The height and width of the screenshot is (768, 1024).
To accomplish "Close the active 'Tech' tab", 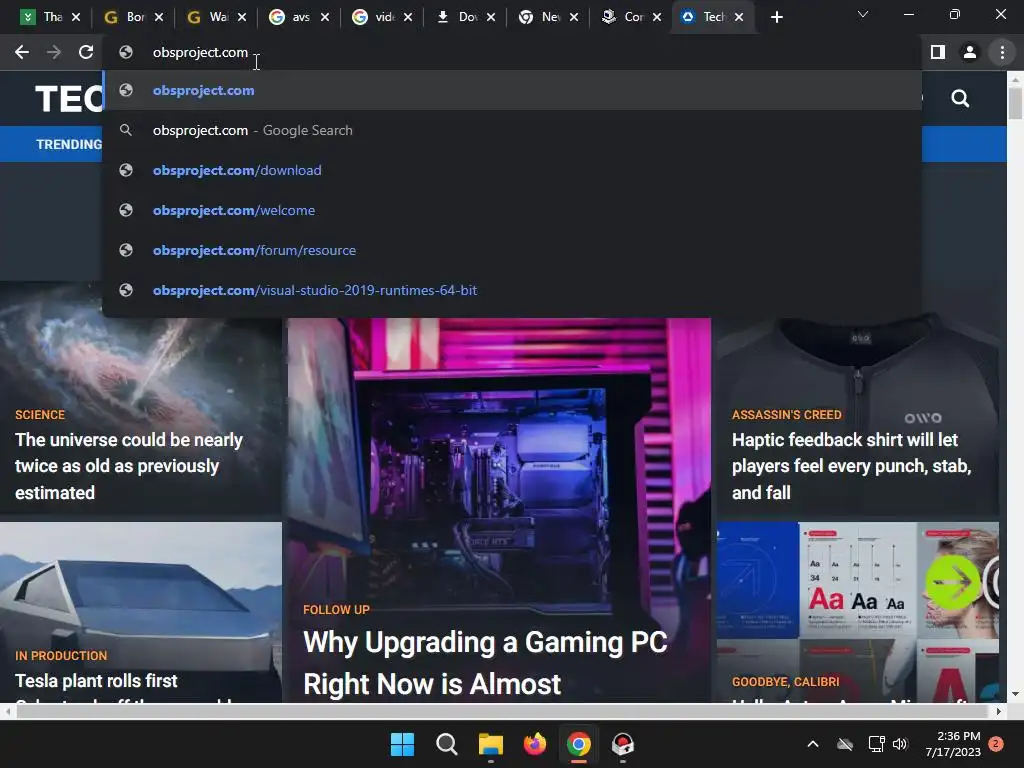I will pyautogui.click(x=739, y=18).
